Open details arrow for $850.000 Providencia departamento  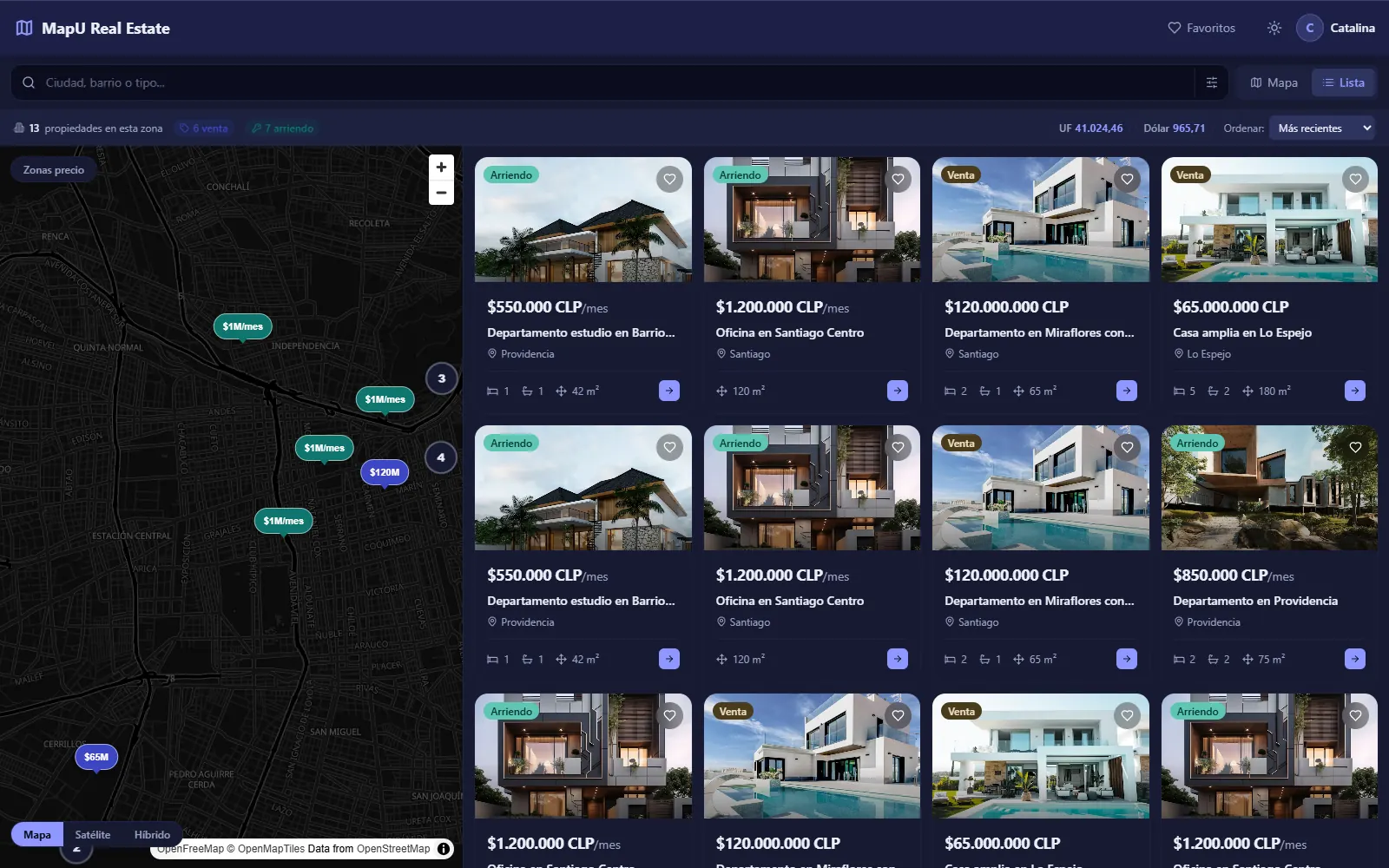click(1355, 659)
